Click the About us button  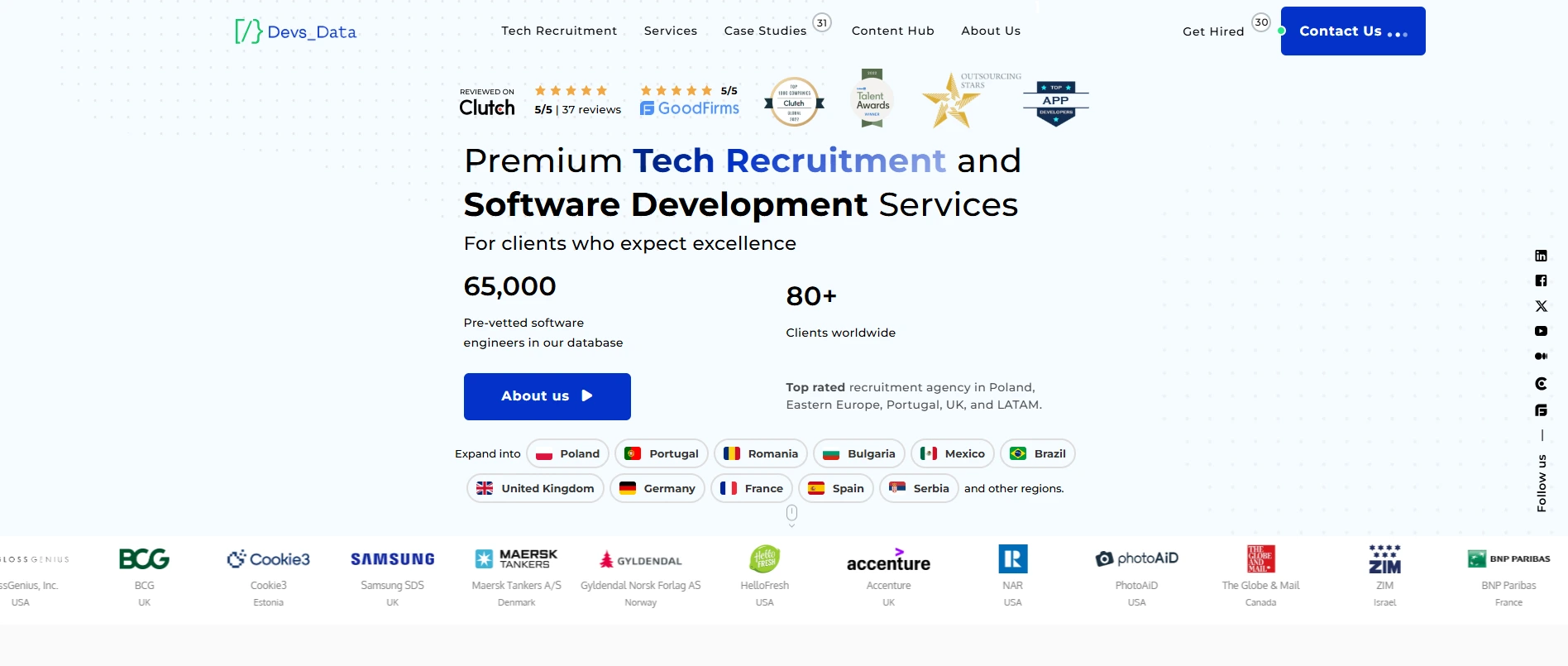point(547,396)
